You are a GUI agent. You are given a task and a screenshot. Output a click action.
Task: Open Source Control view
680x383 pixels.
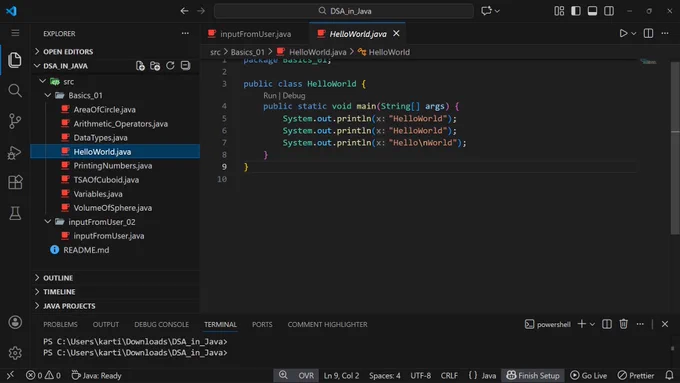(15, 121)
